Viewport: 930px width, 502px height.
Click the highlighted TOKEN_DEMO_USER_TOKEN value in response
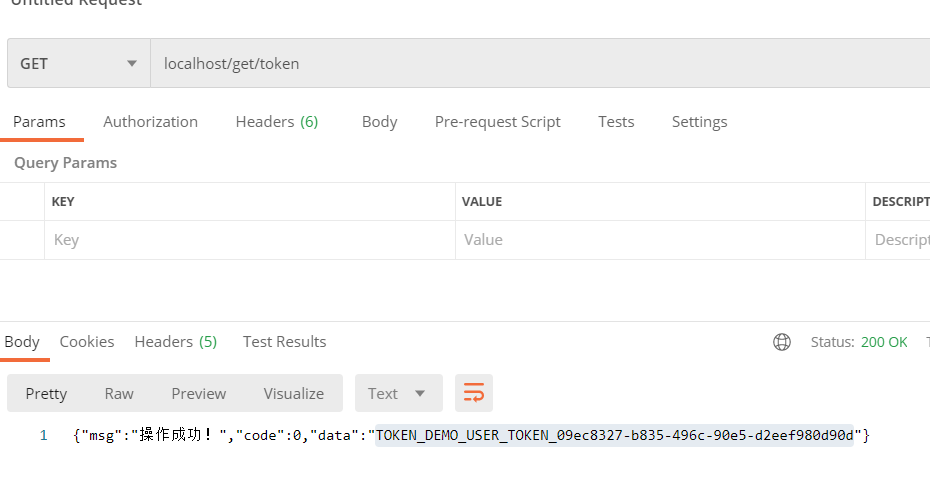coord(614,435)
